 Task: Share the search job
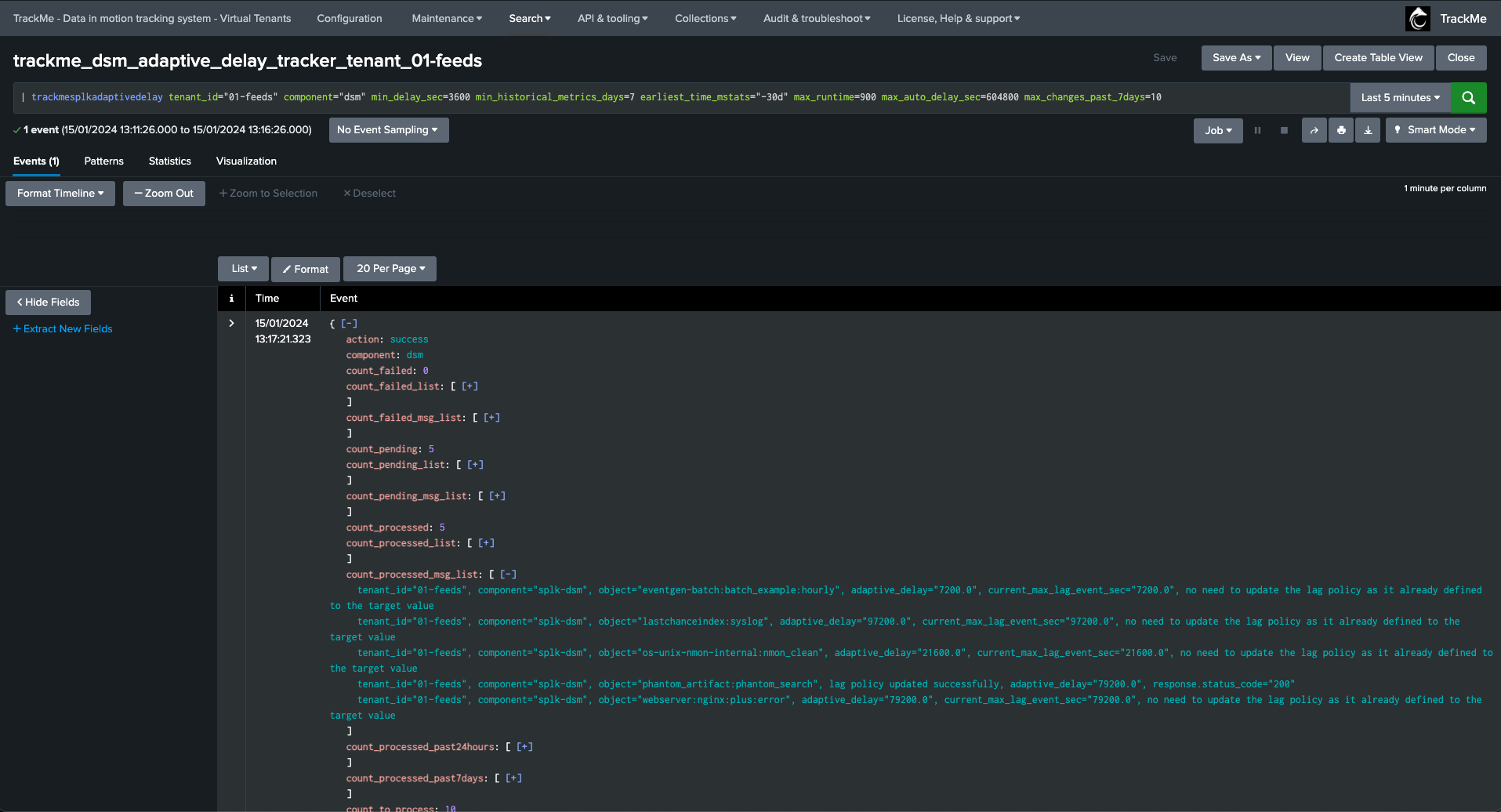coord(1314,130)
